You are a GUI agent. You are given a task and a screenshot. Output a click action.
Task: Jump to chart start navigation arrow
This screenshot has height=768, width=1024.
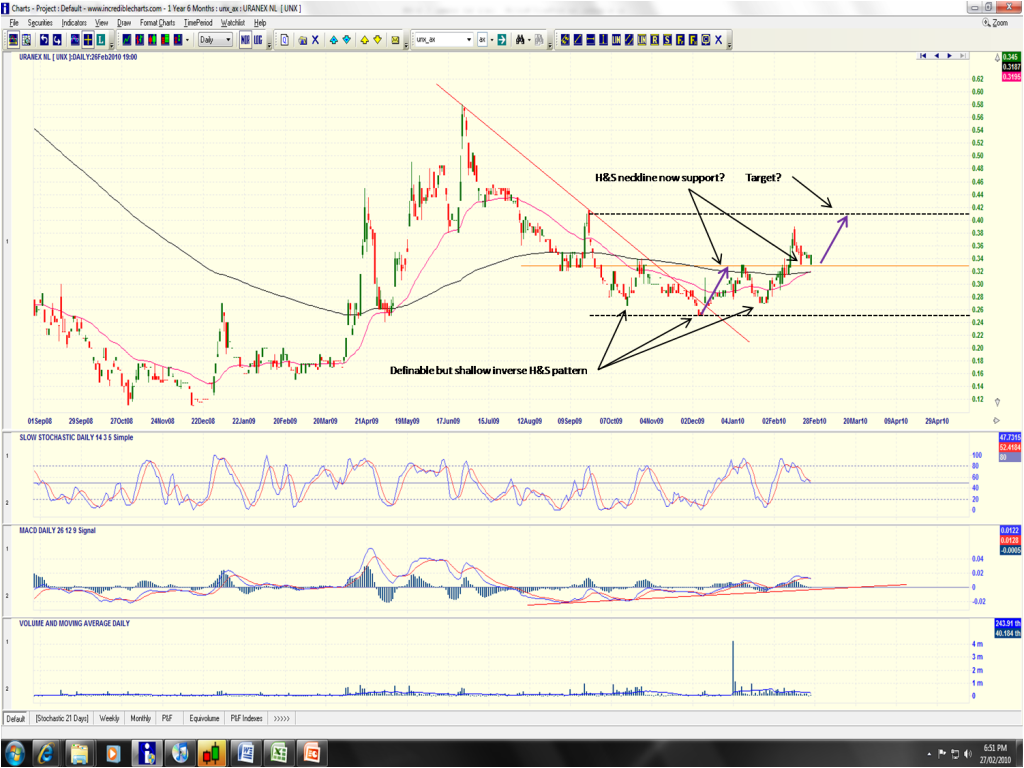(x=923, y=56)
